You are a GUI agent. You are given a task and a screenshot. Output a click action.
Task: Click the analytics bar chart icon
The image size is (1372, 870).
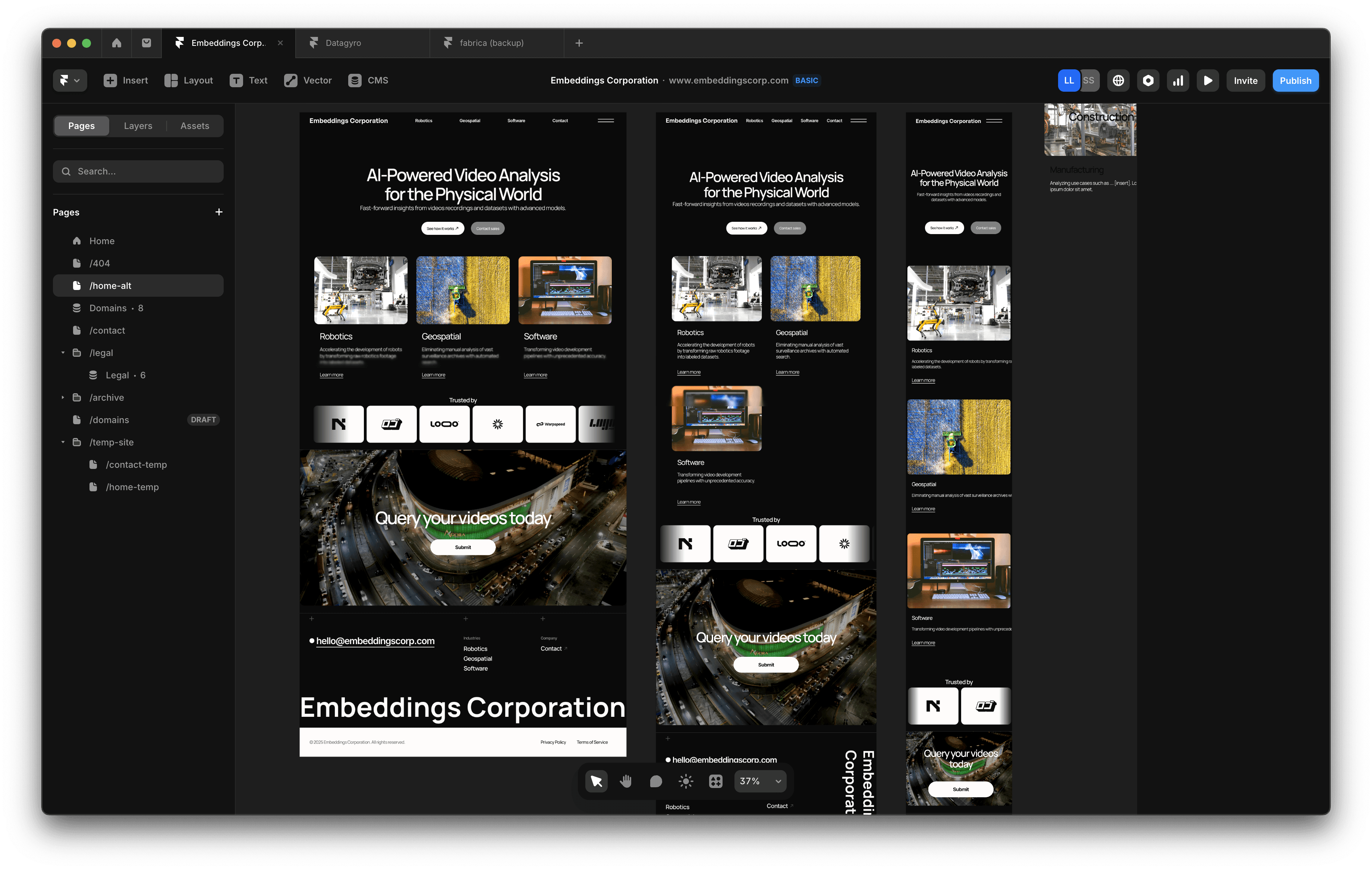point(1178,81)
